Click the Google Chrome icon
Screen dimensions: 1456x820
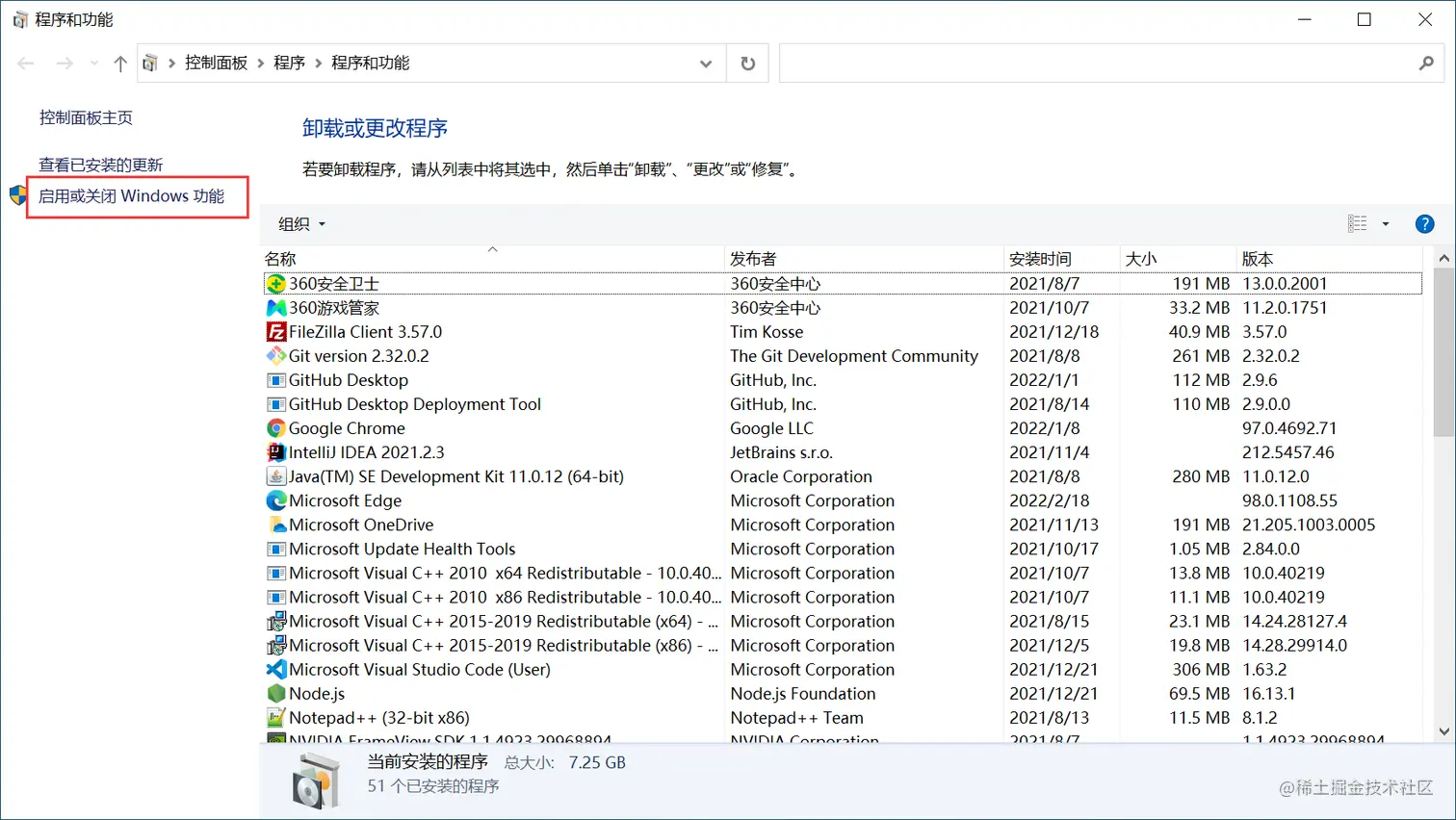(276, 428)
